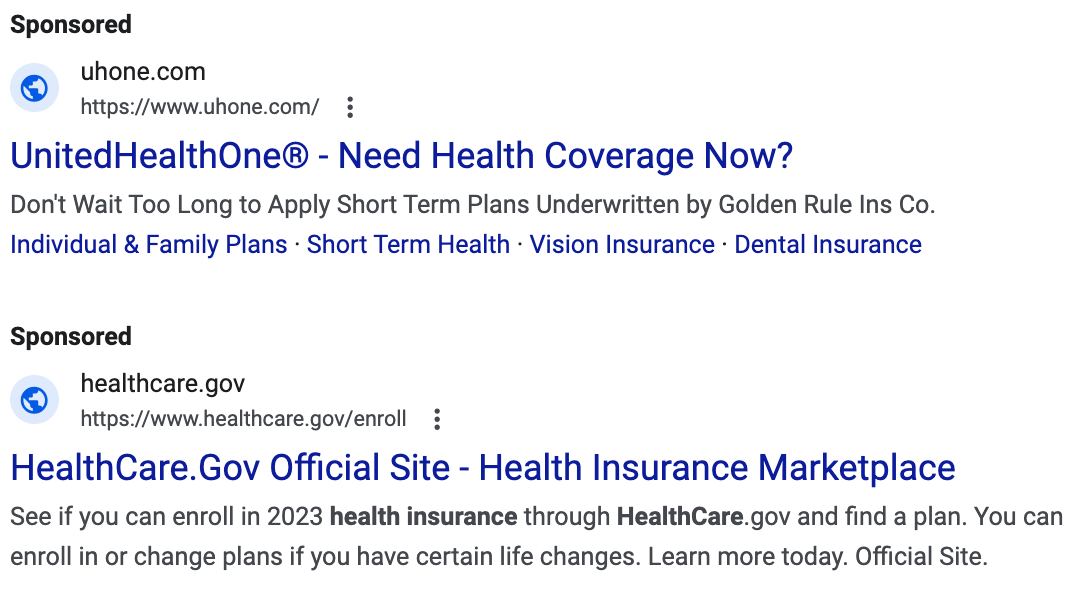Go to the Individual & Family Plans sitelink
Image resolution: width=1078 pixels, height=590 pixels.
(x=148, y=245)
